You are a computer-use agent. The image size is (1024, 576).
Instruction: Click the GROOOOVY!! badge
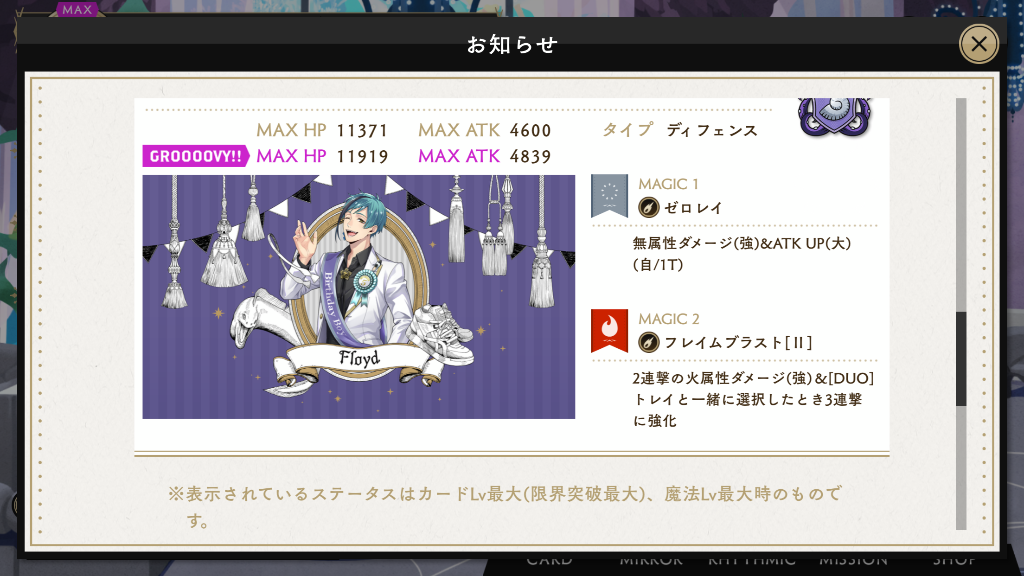tap(196, 156)
